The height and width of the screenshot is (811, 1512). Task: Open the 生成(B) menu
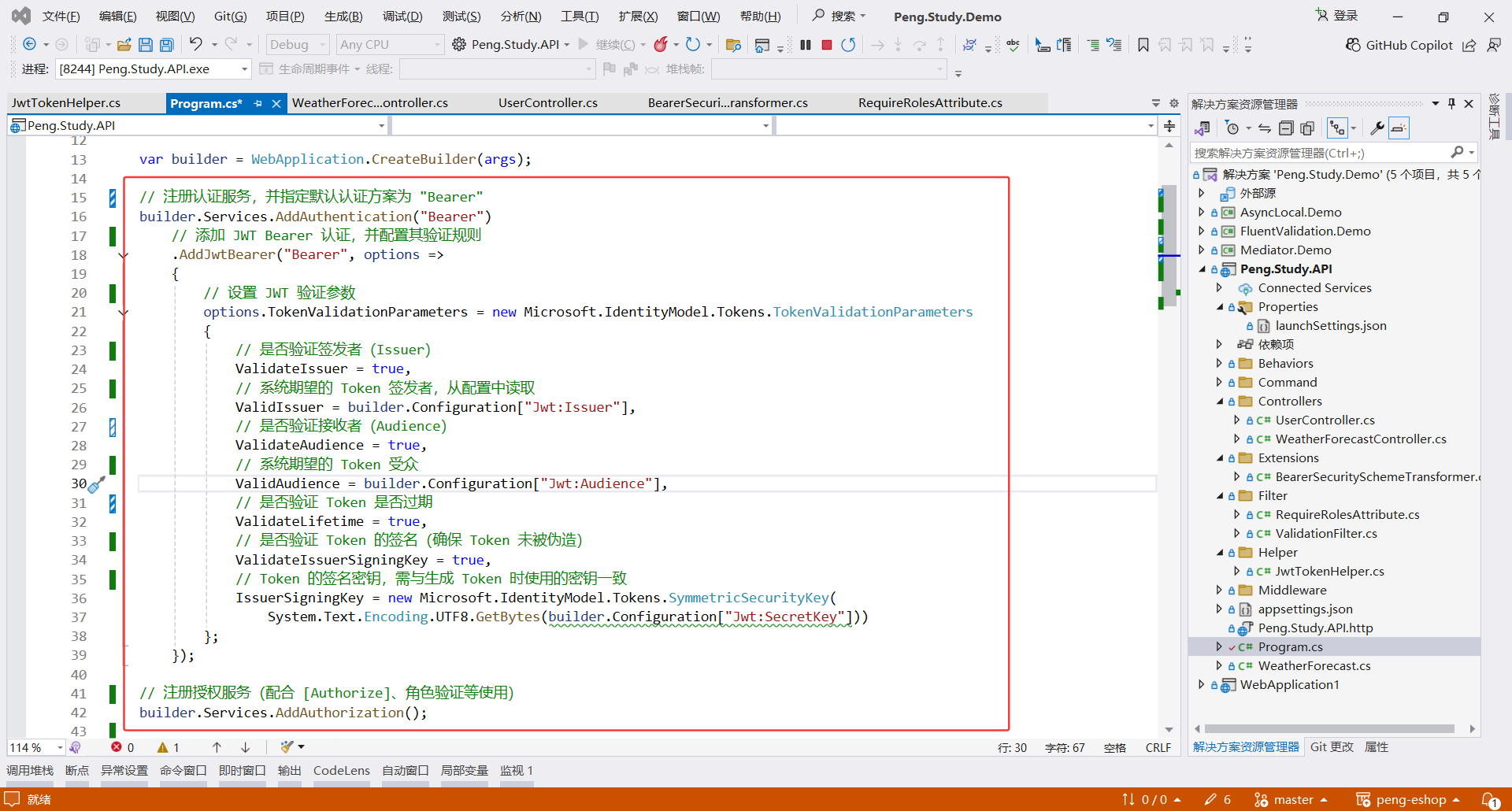click(x=343, y=17)
